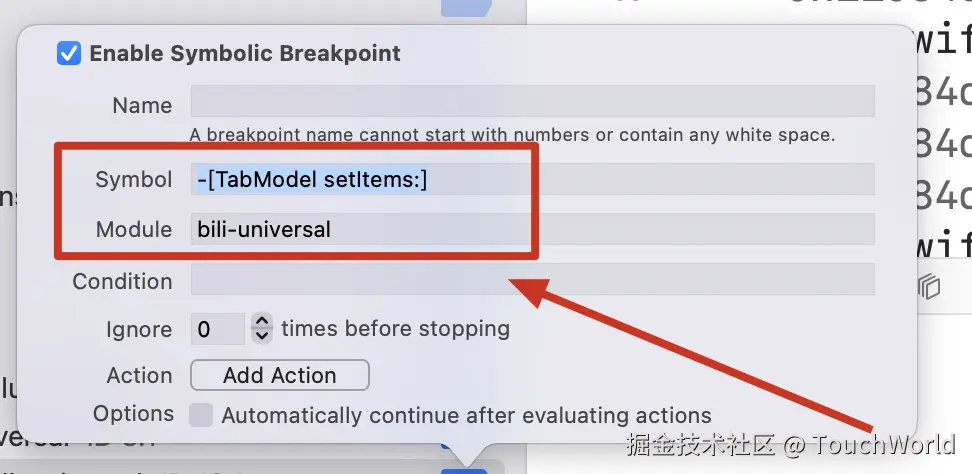Click the Condition label
The image size is (972, 474).
click(x=122, y=281)
